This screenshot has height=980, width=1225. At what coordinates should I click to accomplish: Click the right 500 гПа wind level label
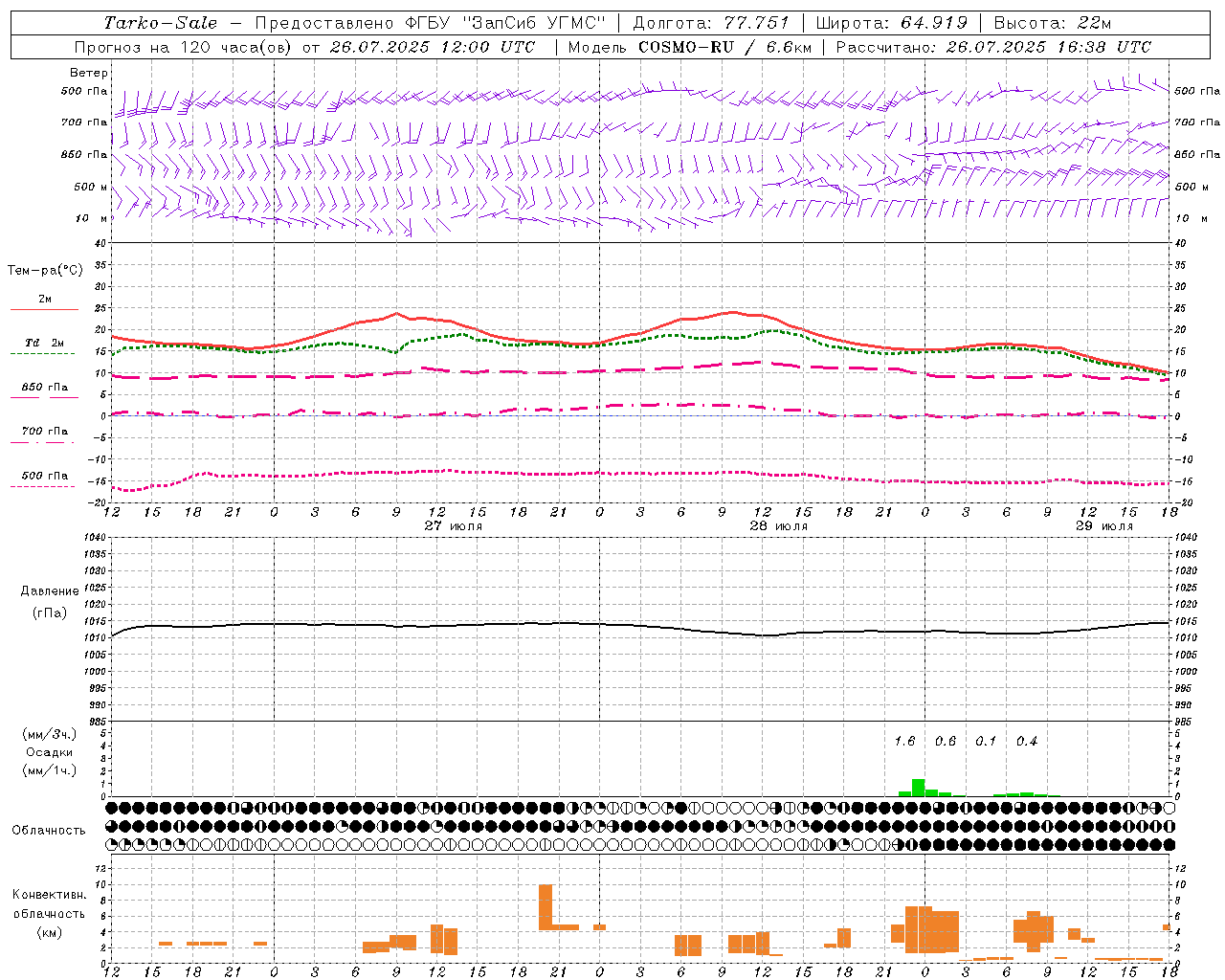point(1197,91)
